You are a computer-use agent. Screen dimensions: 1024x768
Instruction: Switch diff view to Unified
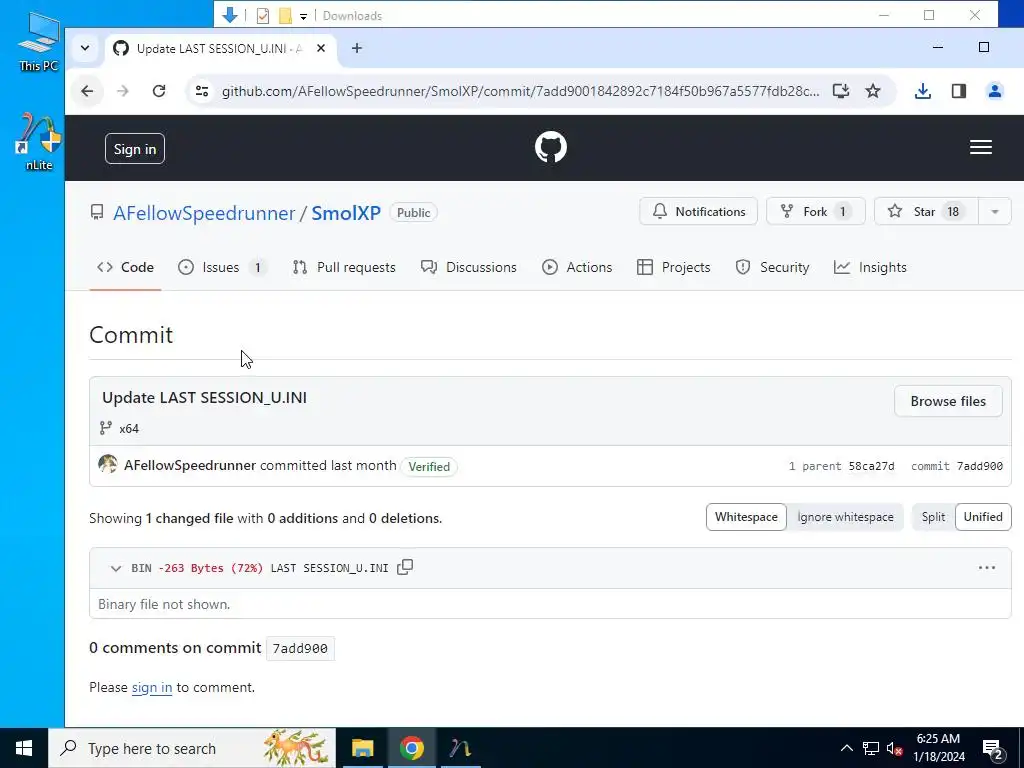click(983, 517)
